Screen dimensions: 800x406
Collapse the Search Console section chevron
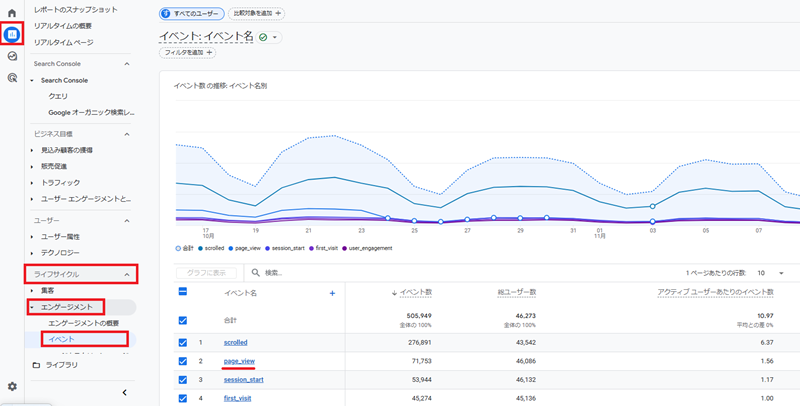tap(127, 64)
